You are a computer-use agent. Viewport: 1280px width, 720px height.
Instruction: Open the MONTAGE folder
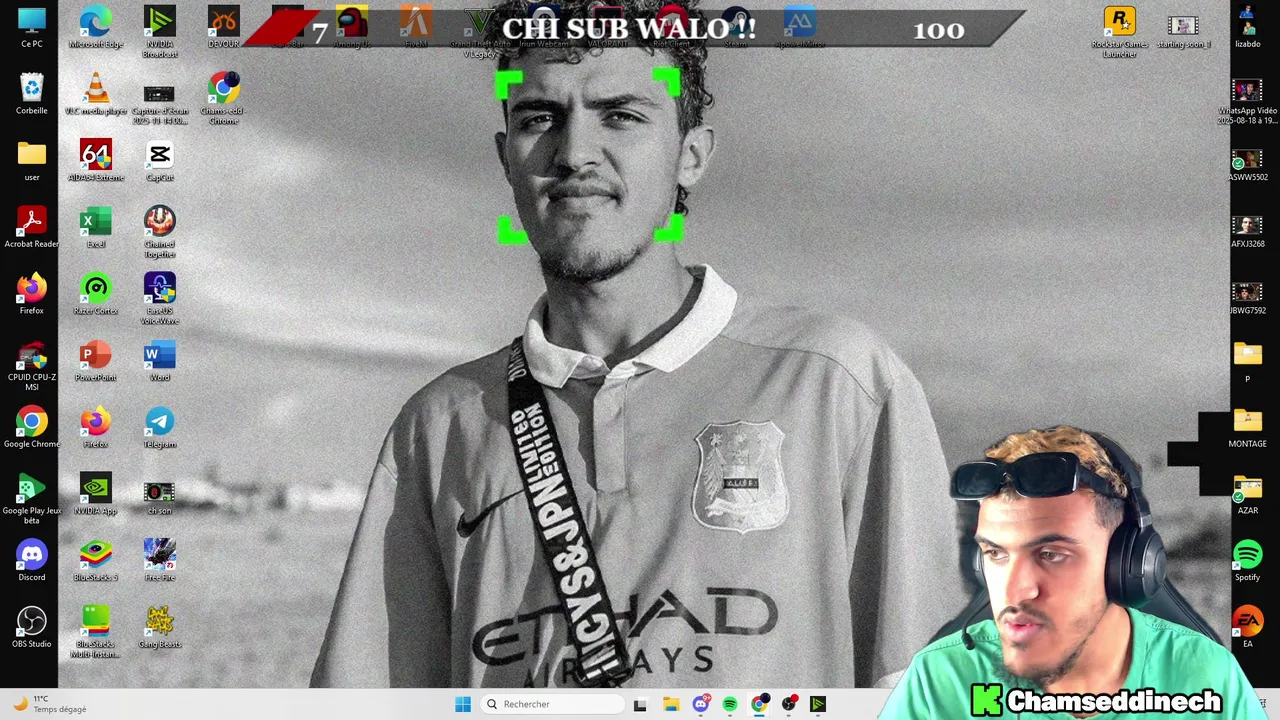[1247, 428]
